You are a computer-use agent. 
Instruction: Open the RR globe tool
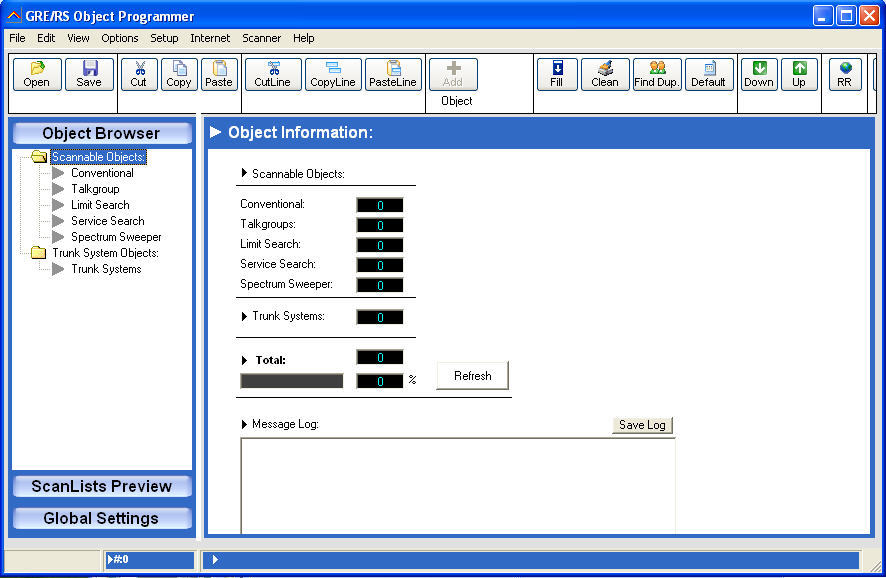(x=845, y=74)
